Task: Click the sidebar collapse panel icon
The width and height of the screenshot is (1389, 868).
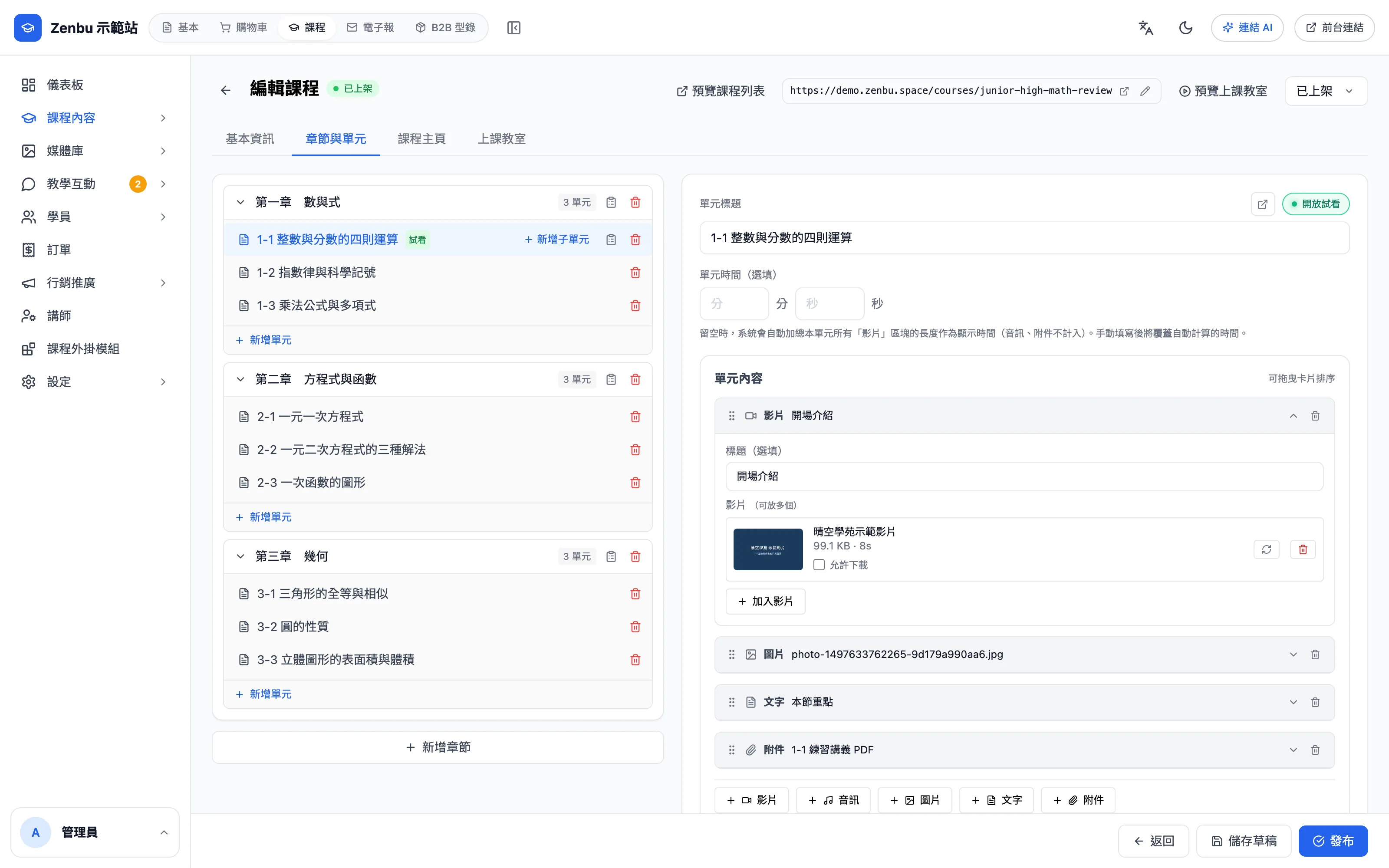Action: click(513, 27)
